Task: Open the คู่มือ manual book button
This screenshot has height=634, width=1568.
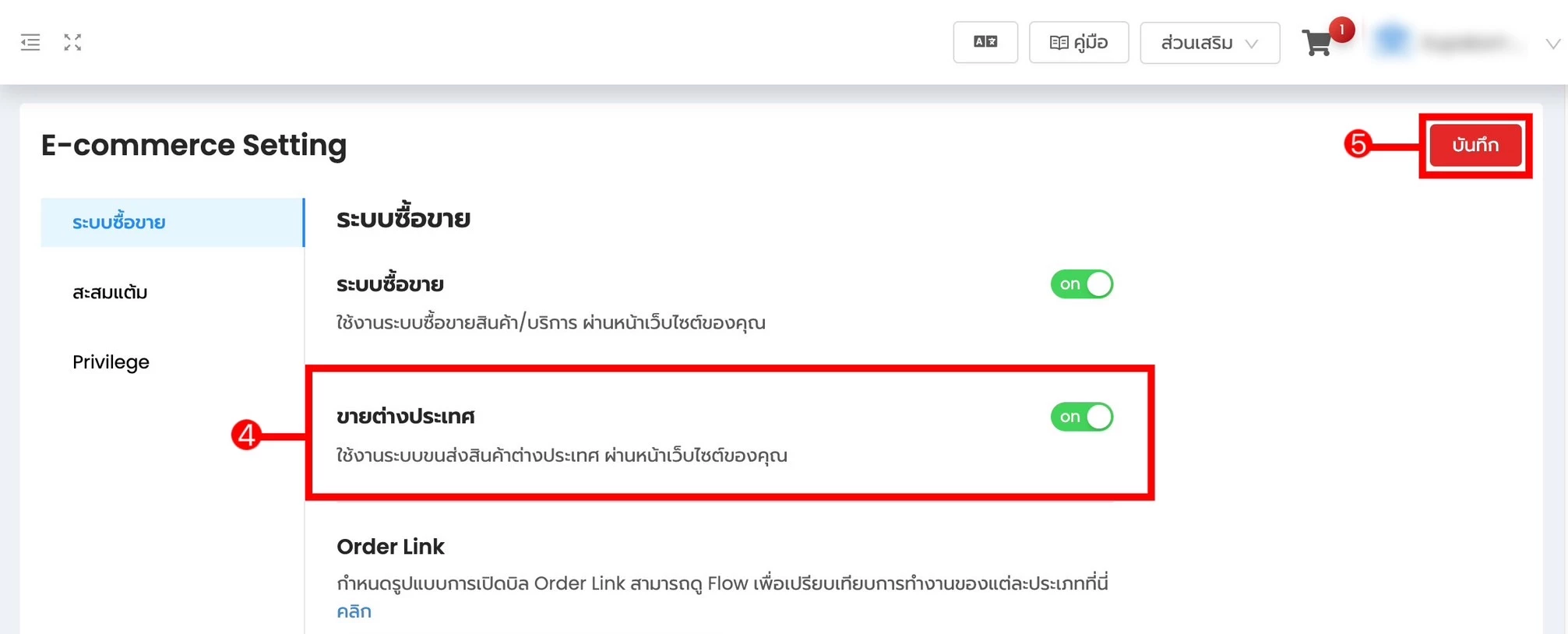Action: pyautogui.click(x=1079, y=42)
